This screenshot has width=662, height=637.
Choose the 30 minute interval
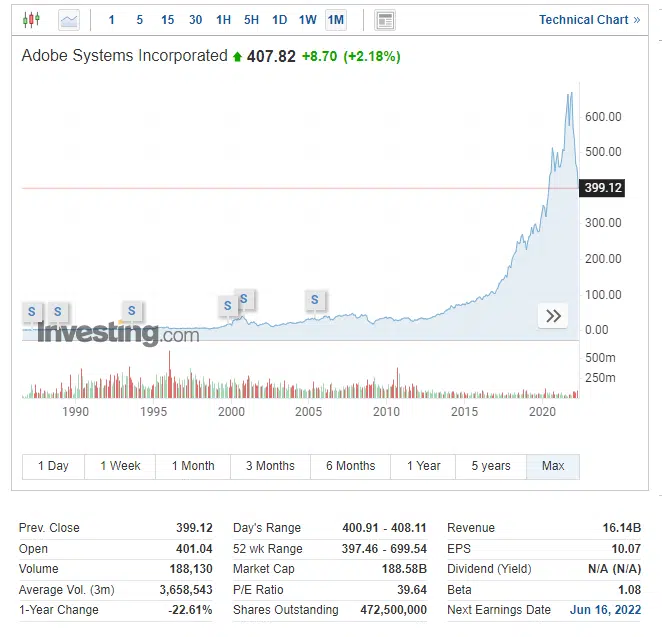[195, 20]
